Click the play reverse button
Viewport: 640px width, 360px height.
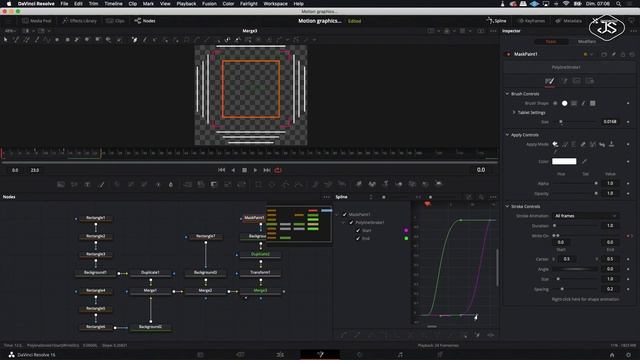233,170
